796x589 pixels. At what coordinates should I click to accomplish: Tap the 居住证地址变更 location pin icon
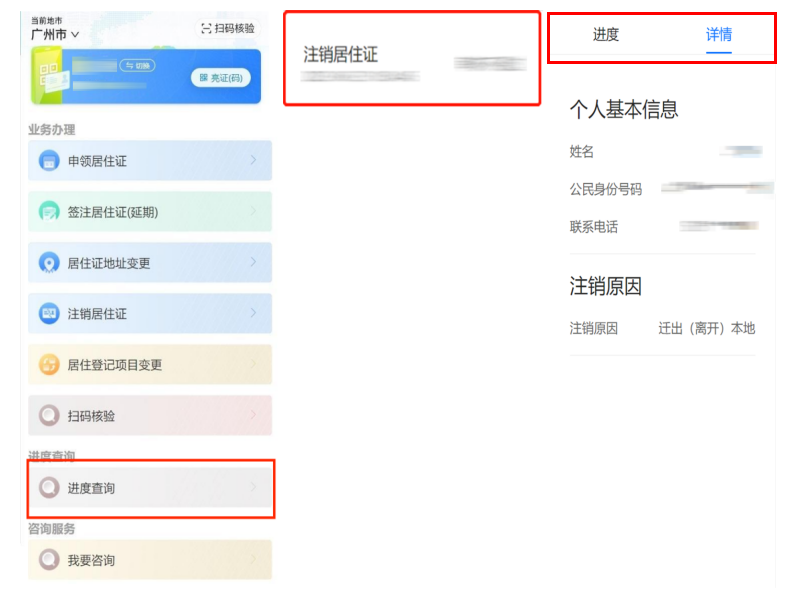tap(49, 263)
